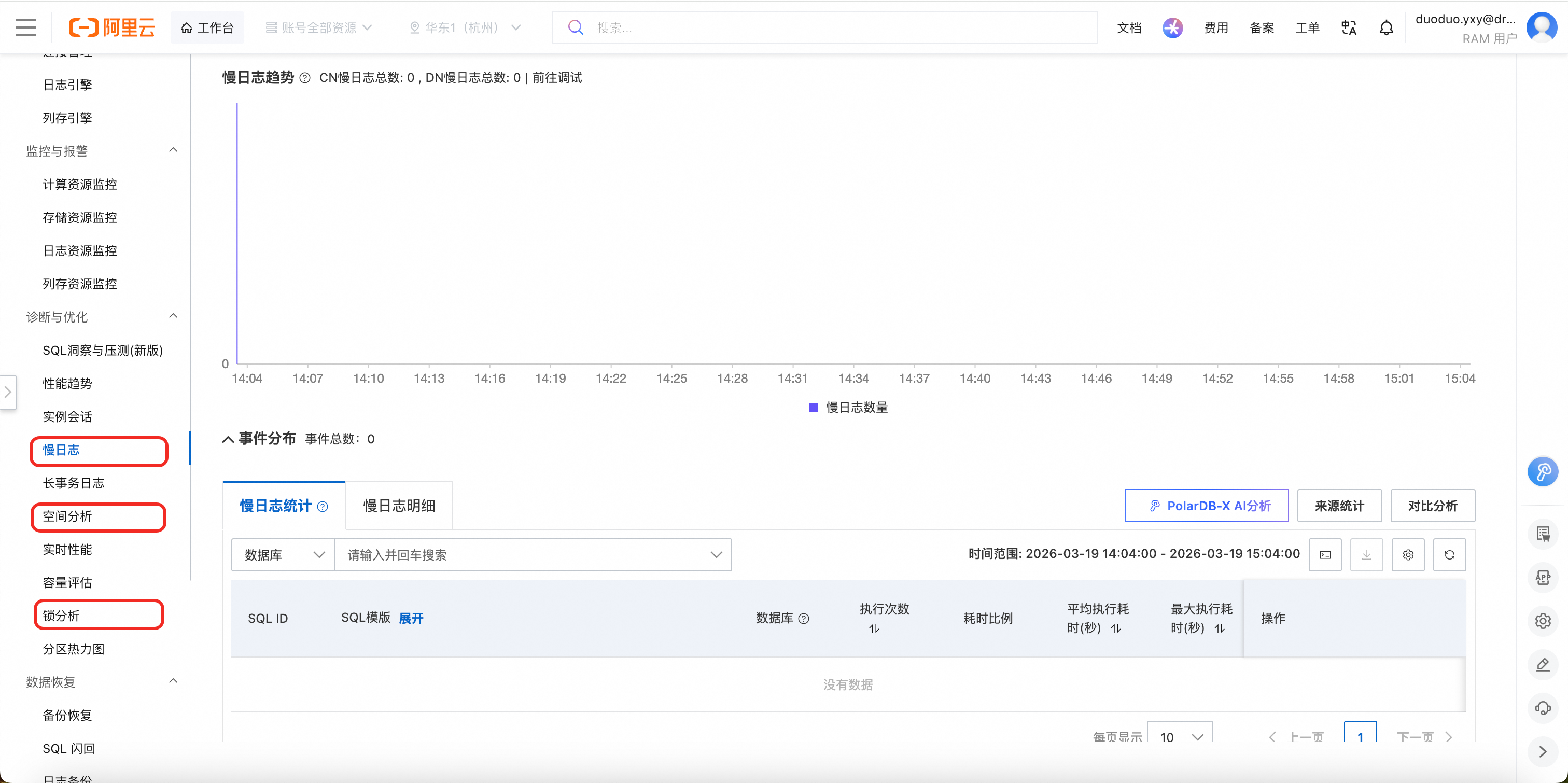
Task: Click the headset support icon
Action: coord(1543,708)
